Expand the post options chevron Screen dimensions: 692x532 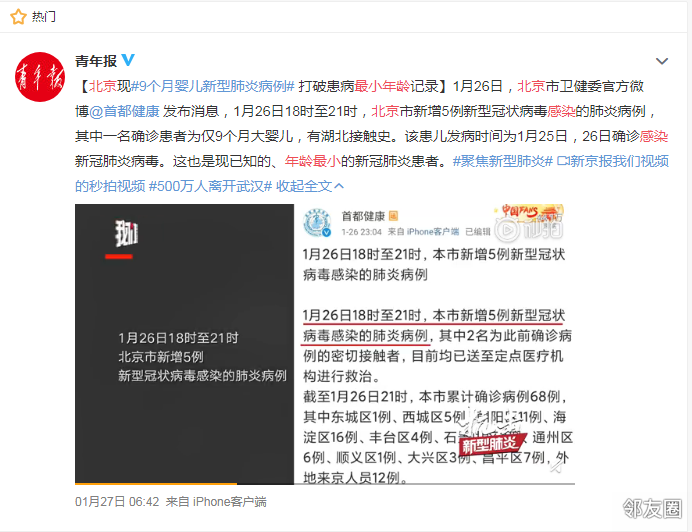pyautogui.click(x=662, y=61)
